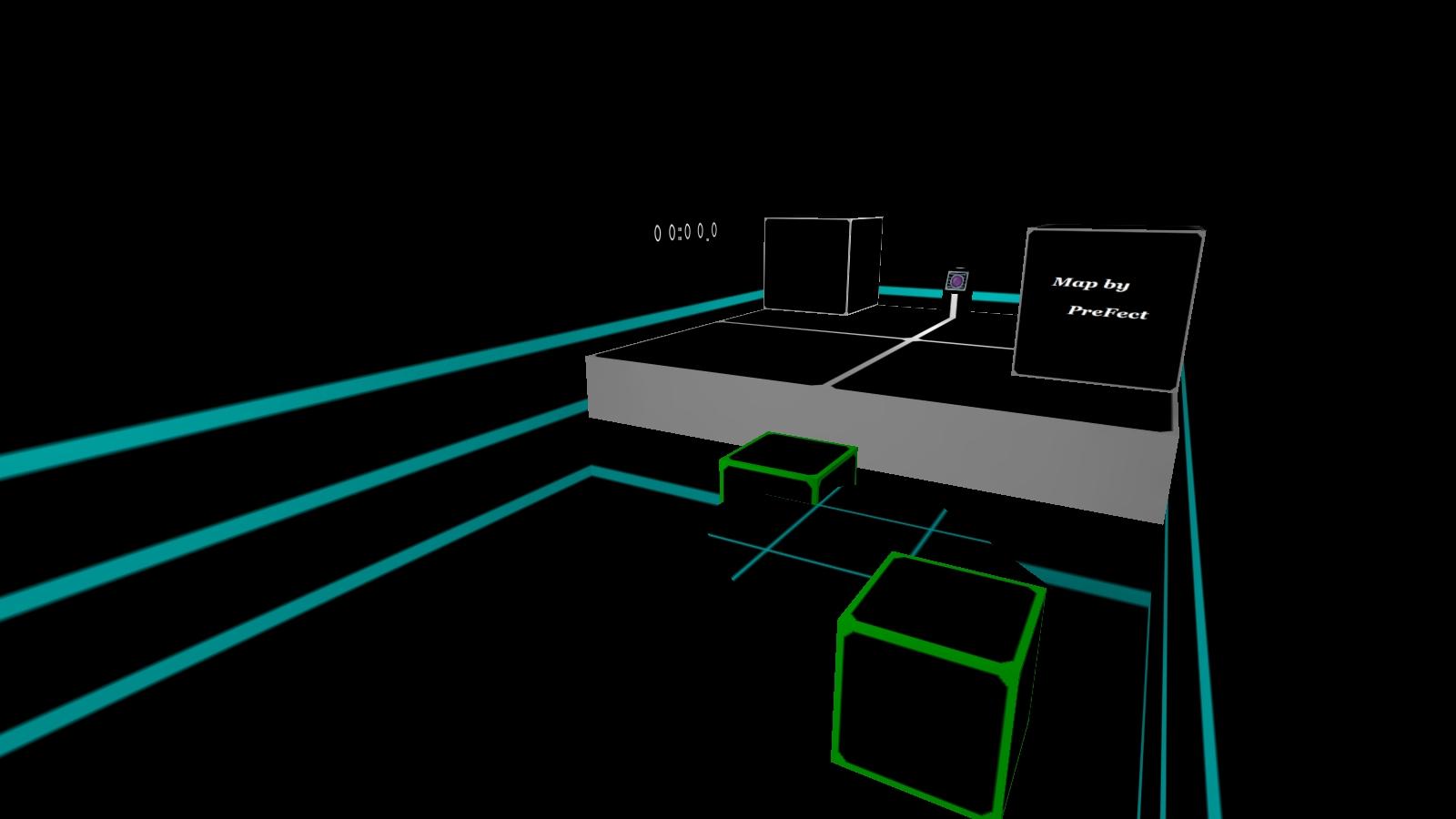The height and width of the screenshot is (819, 1456).
Task: Click teal stripe between white cube and button
Action: (910, 294)
